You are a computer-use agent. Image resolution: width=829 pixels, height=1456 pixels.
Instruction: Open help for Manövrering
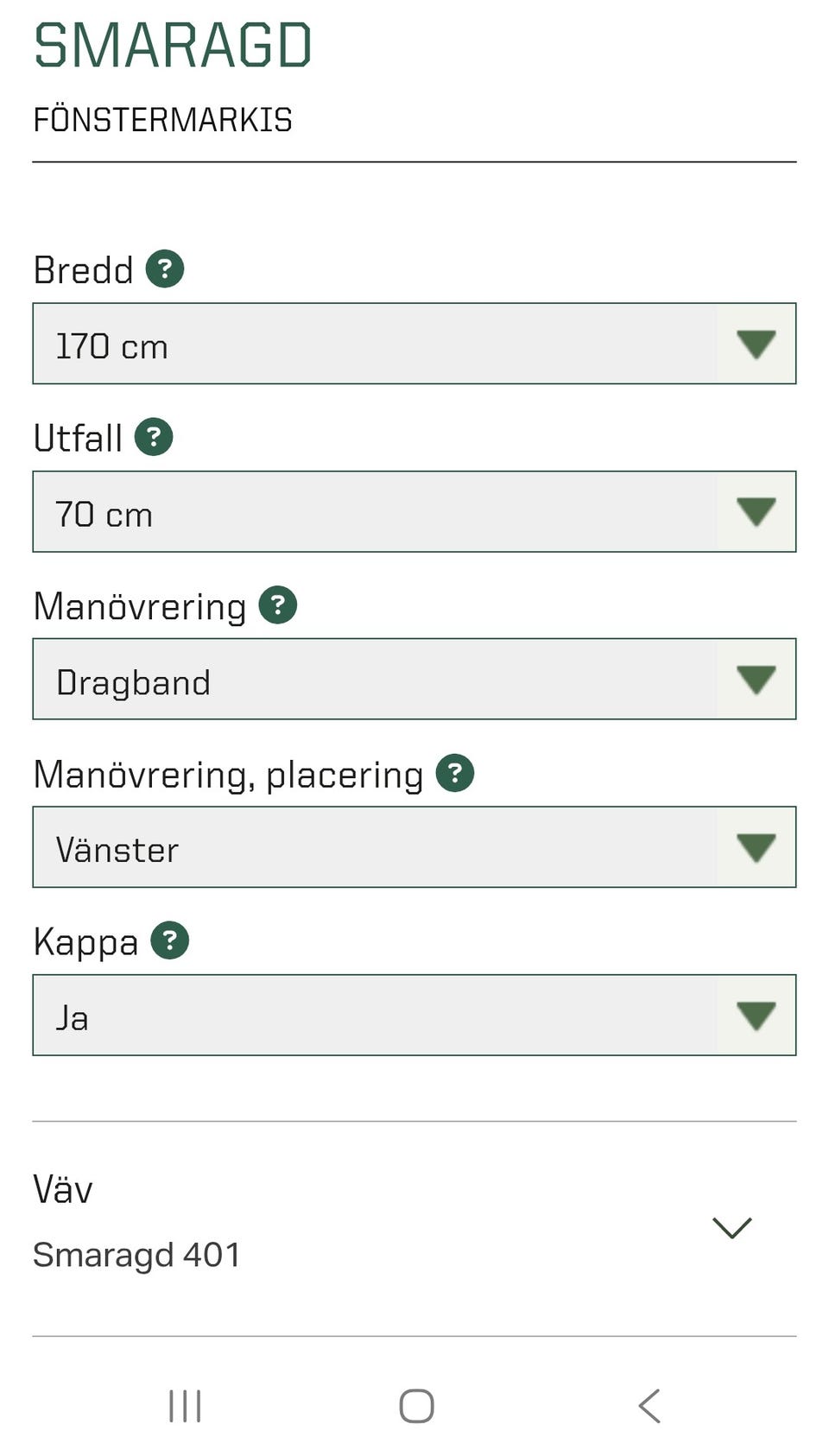[278, 605]
